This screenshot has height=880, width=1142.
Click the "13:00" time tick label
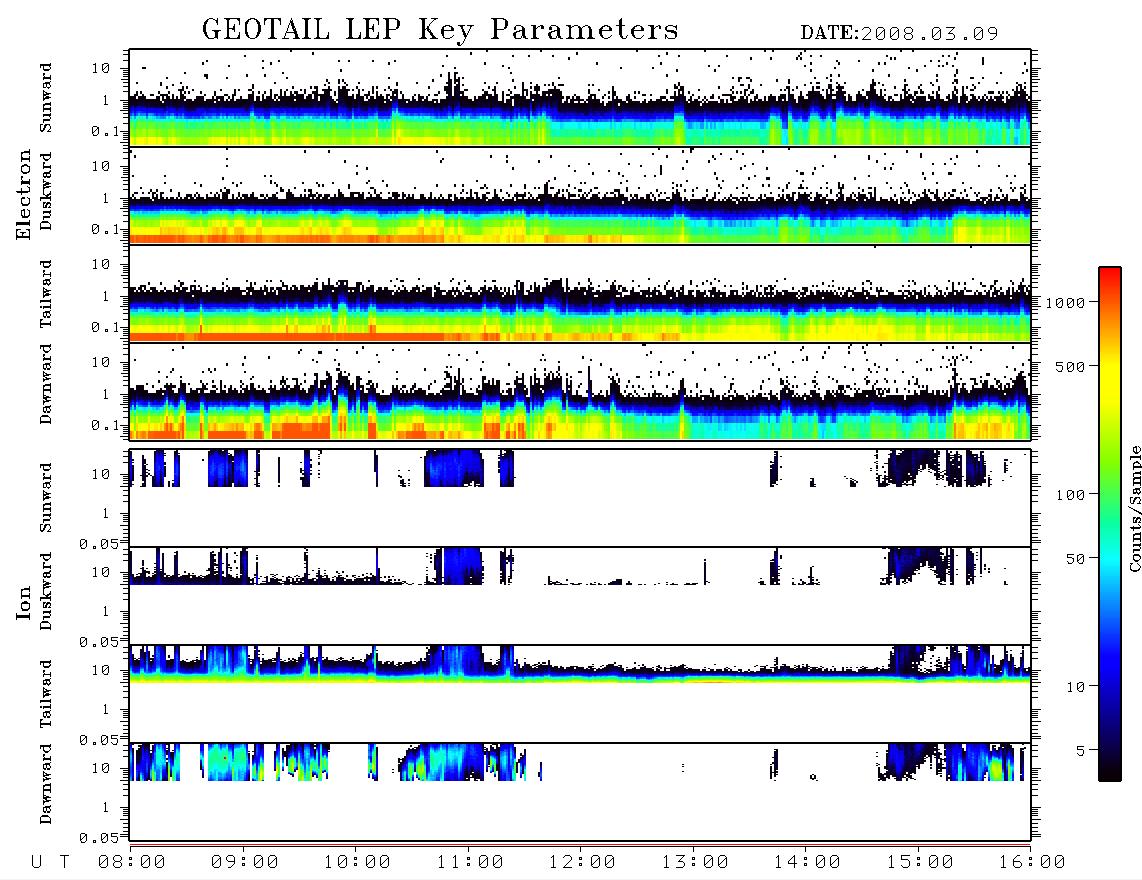point(695,862)
